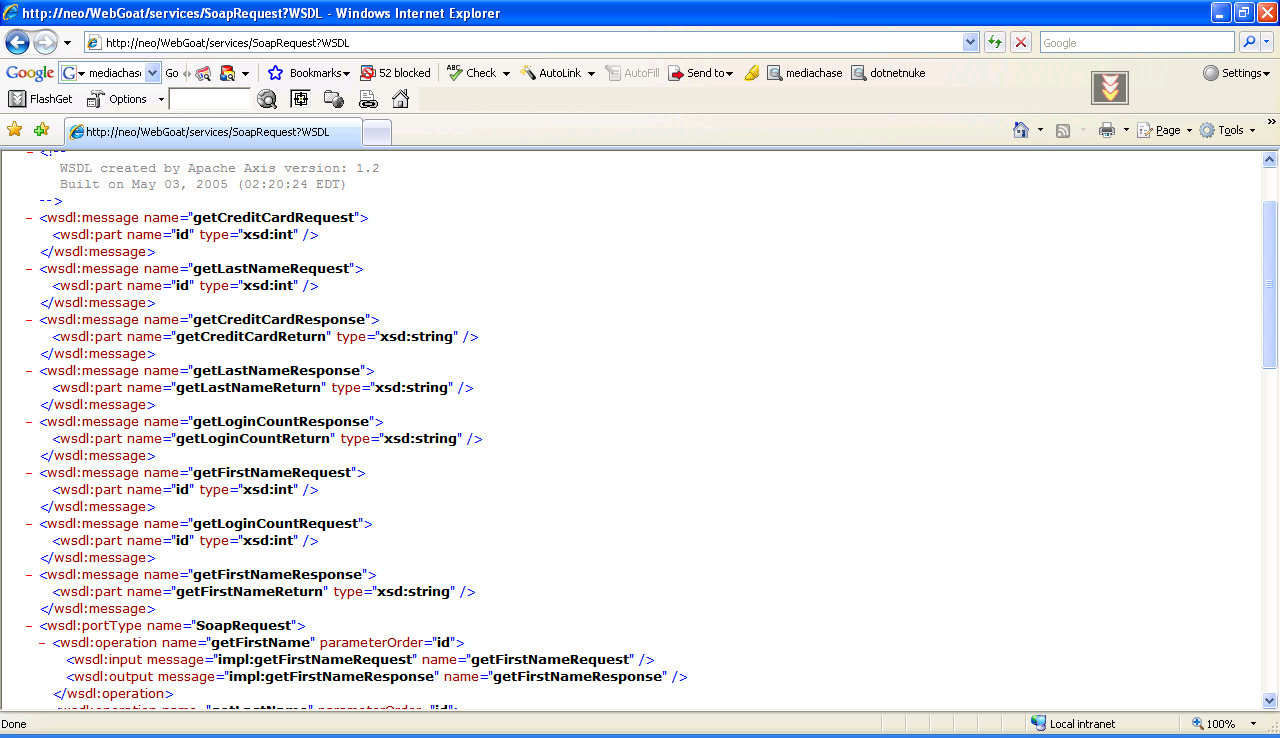Click the browser Back arrow button
The width and height of the screenshot is (1280, 738).
click(x=18, y=43)
